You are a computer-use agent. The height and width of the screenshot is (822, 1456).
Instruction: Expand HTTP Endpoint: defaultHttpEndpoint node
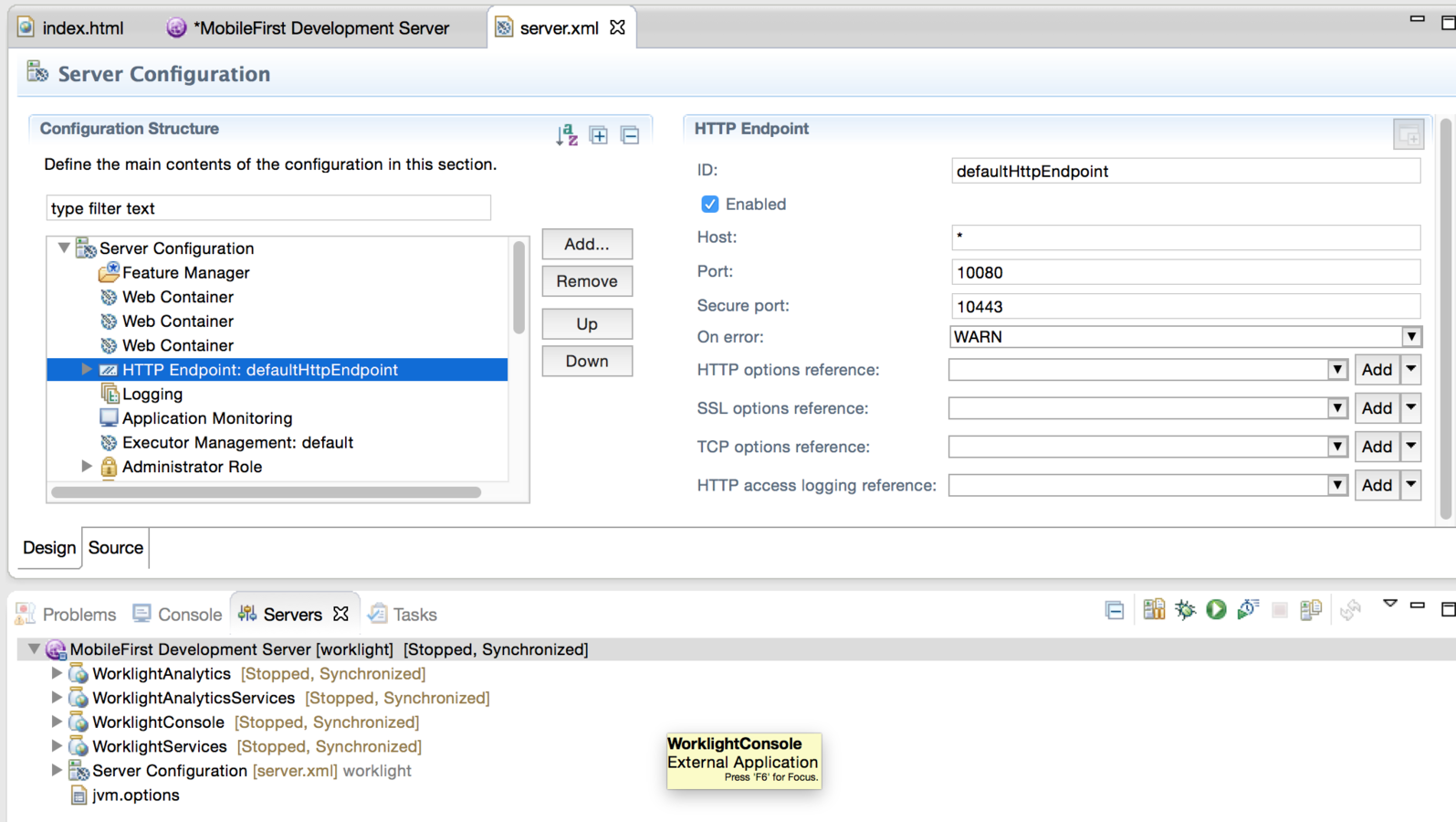[x=87, y=369]
